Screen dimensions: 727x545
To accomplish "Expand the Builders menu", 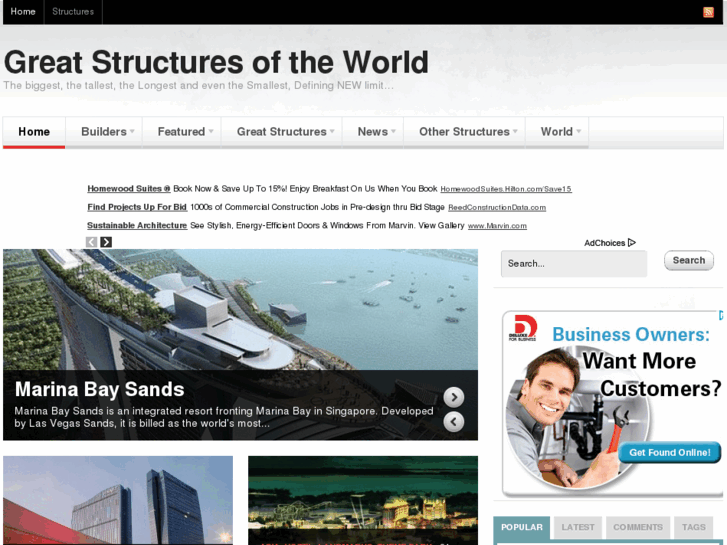I will 104,132.
